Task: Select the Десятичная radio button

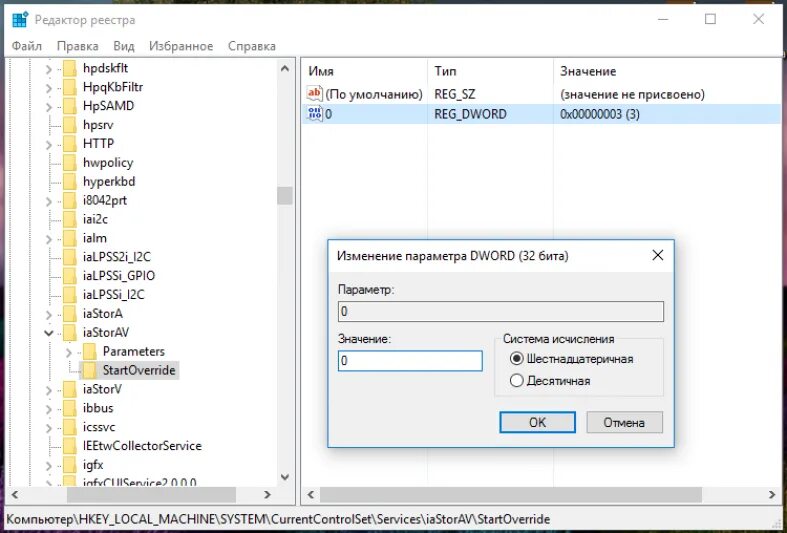Action: 516,380
